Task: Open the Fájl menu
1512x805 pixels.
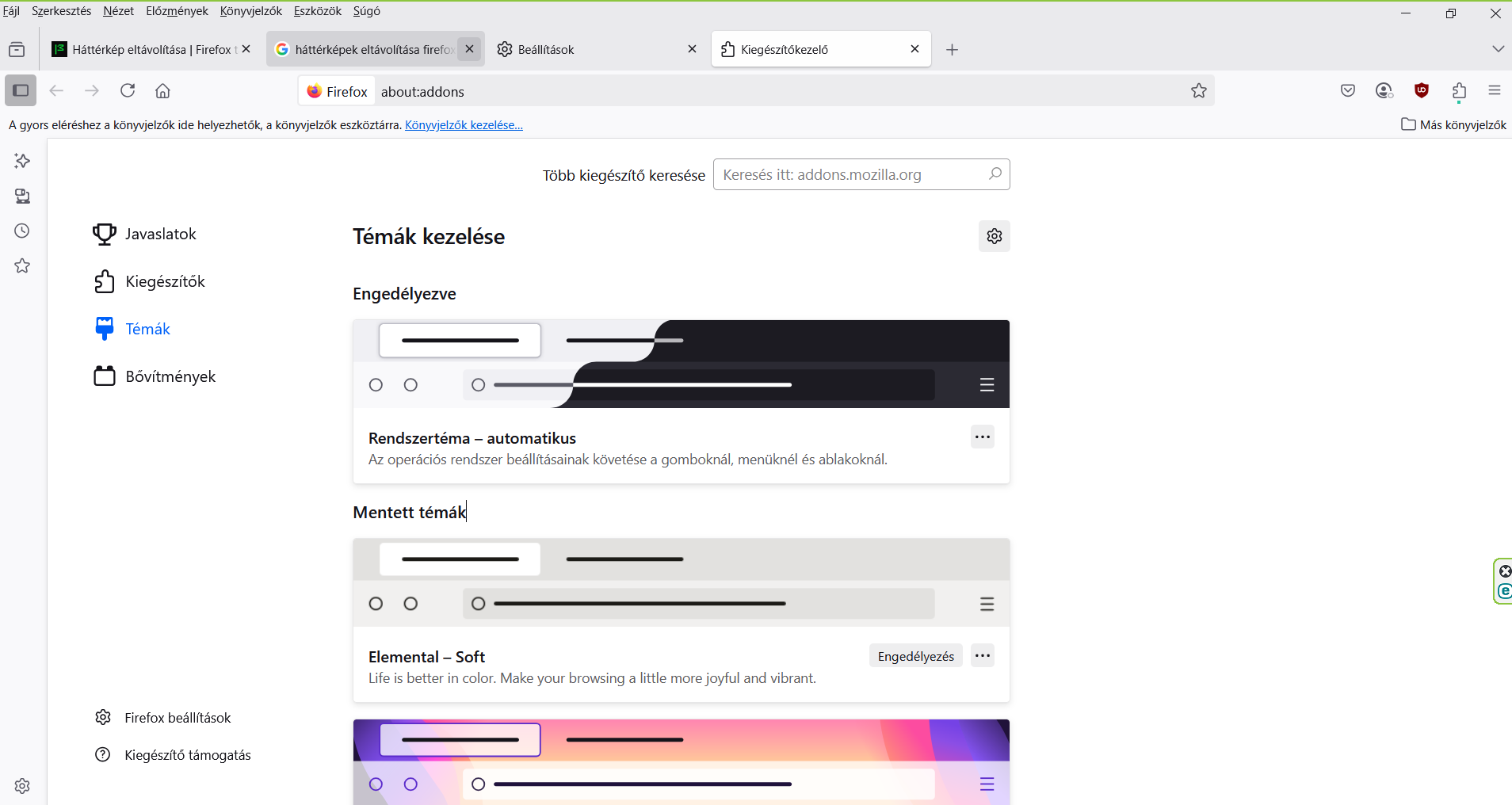Action: (11, 11)
